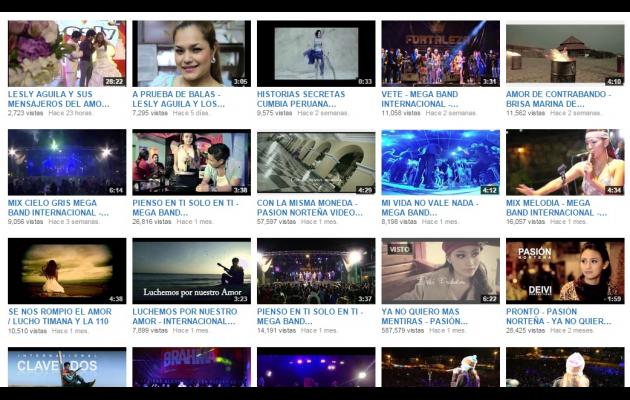Click the 11,058 vistas text
The image size is (630, 400).
coord(401,113)
